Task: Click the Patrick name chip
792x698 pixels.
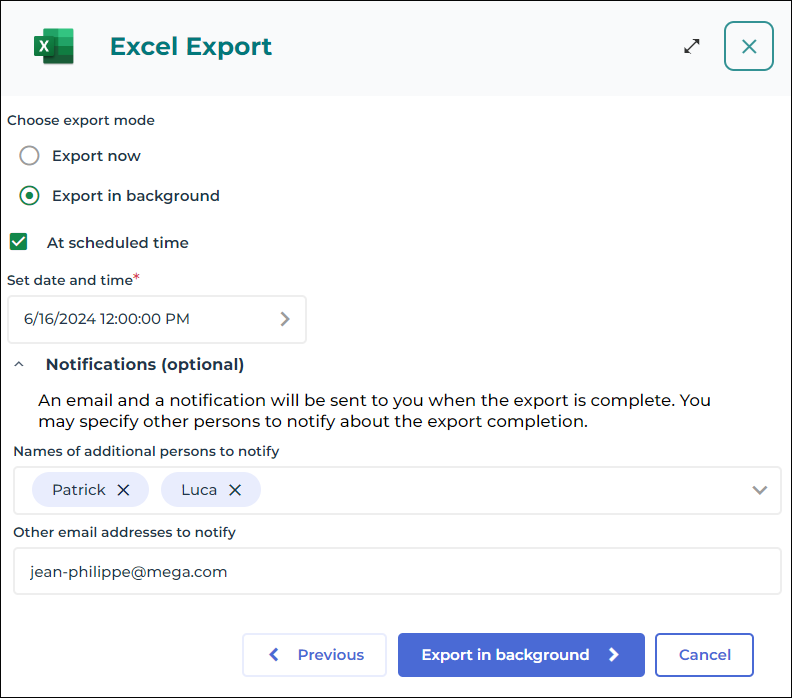Action: pos(78,490)
